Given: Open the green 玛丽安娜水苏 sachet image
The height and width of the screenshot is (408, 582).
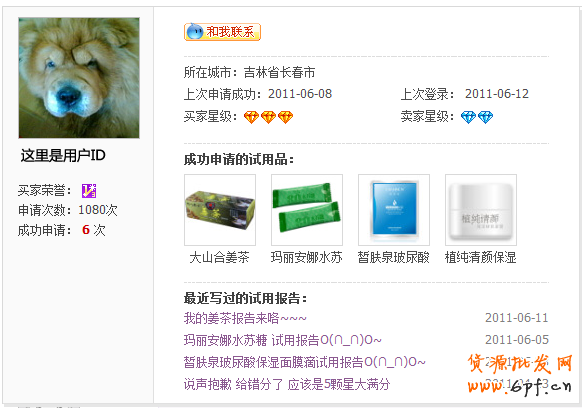Looking at the screenshot, I should 307,210.
